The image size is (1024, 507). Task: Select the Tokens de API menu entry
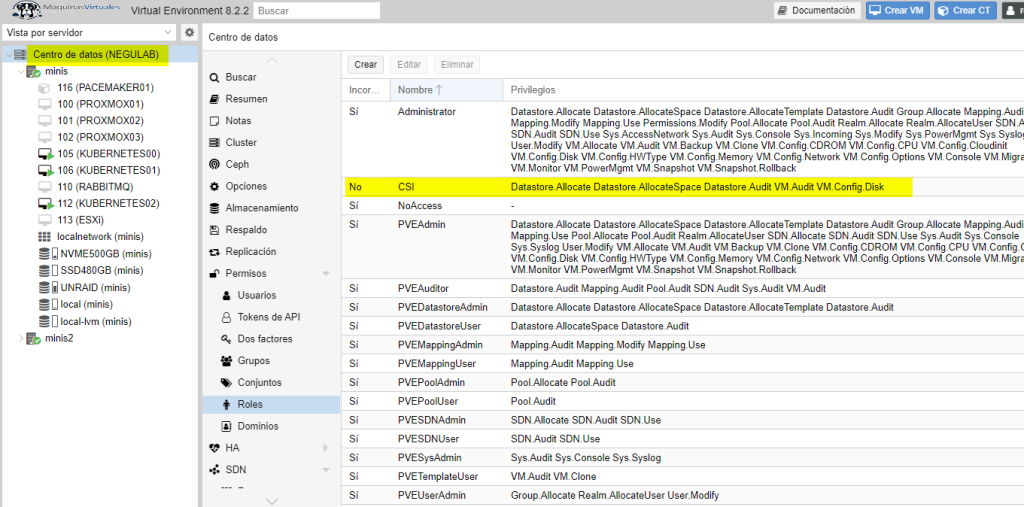(x=268, y=317)
